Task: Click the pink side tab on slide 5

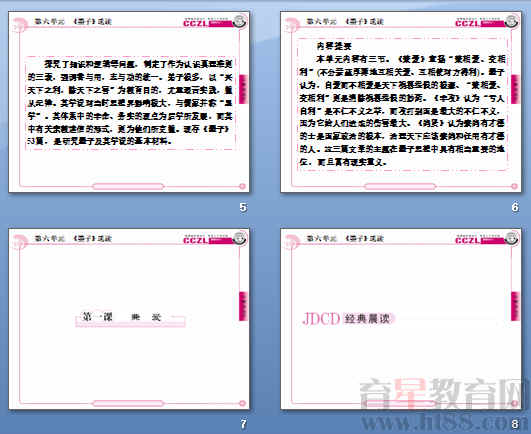Action: [x=243, y=89]
